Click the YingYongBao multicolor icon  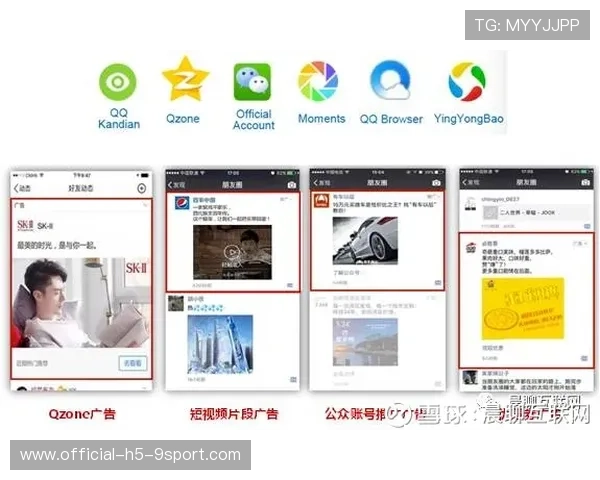click(467, 82)
